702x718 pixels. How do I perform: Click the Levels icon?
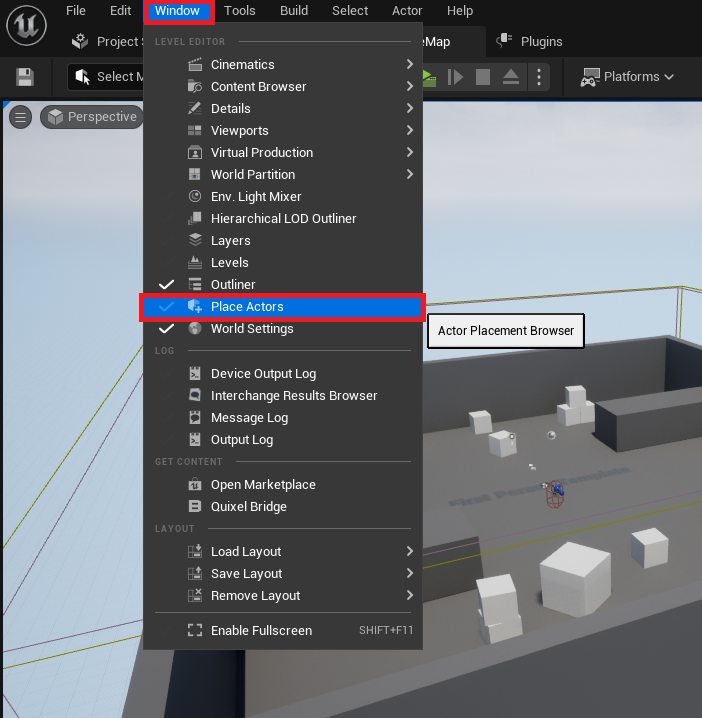click(x=195, y=262)
